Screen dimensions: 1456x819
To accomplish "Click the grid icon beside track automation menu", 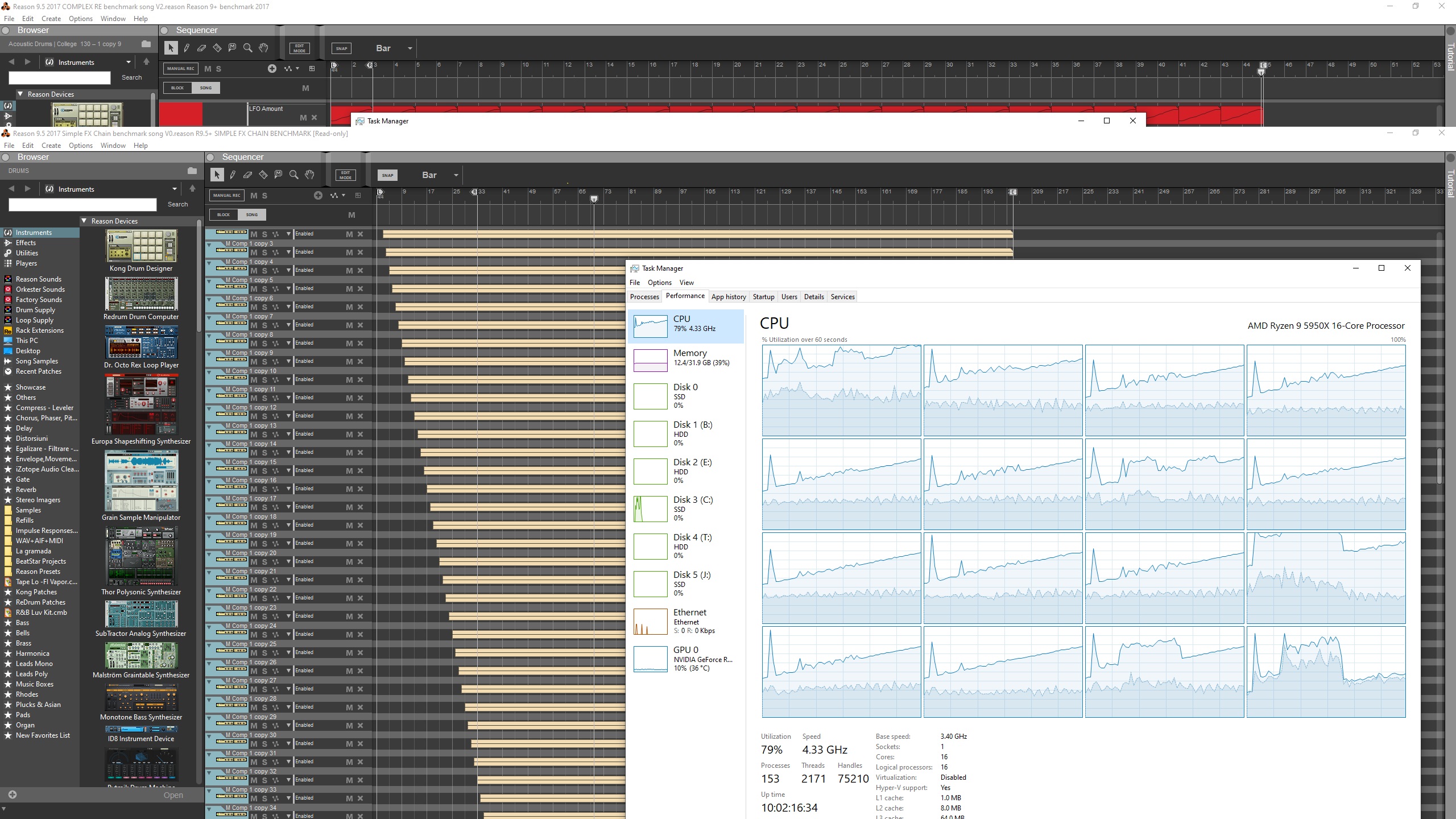I will (358, 195).
